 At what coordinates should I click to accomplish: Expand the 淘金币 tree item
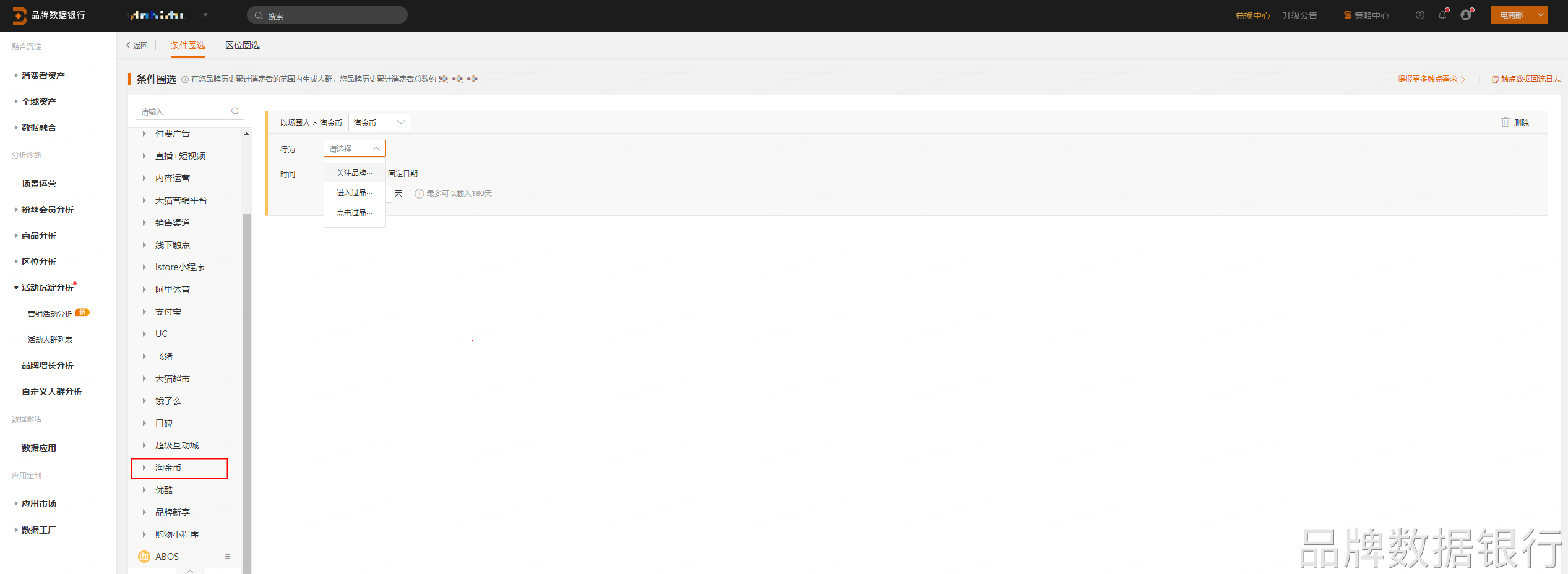click(144, 468)
